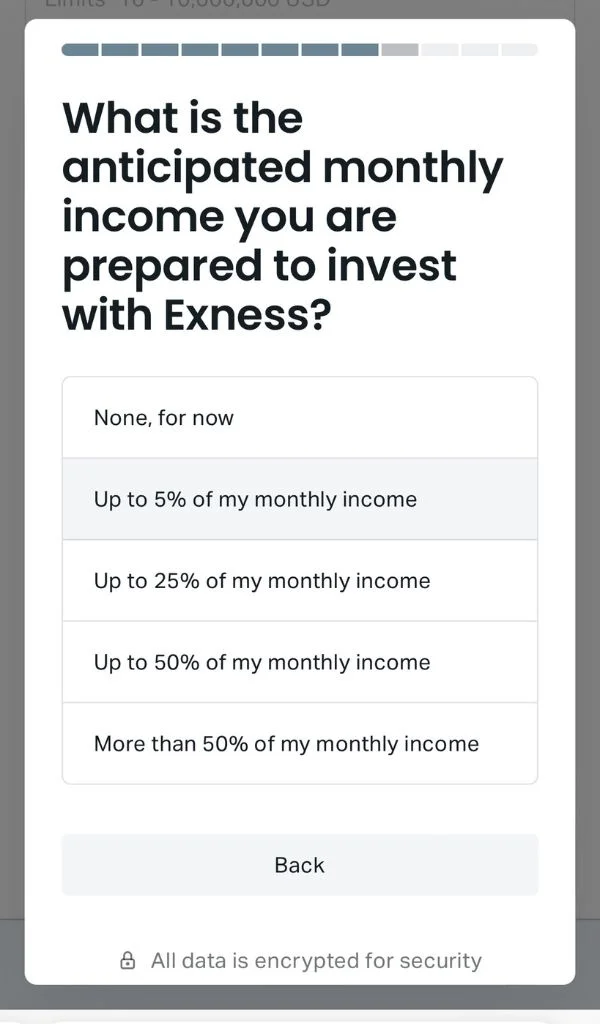Choose "Up to 5% of my monthly income"
Screen dimensions: 600x1024
(x=299, y=498)
